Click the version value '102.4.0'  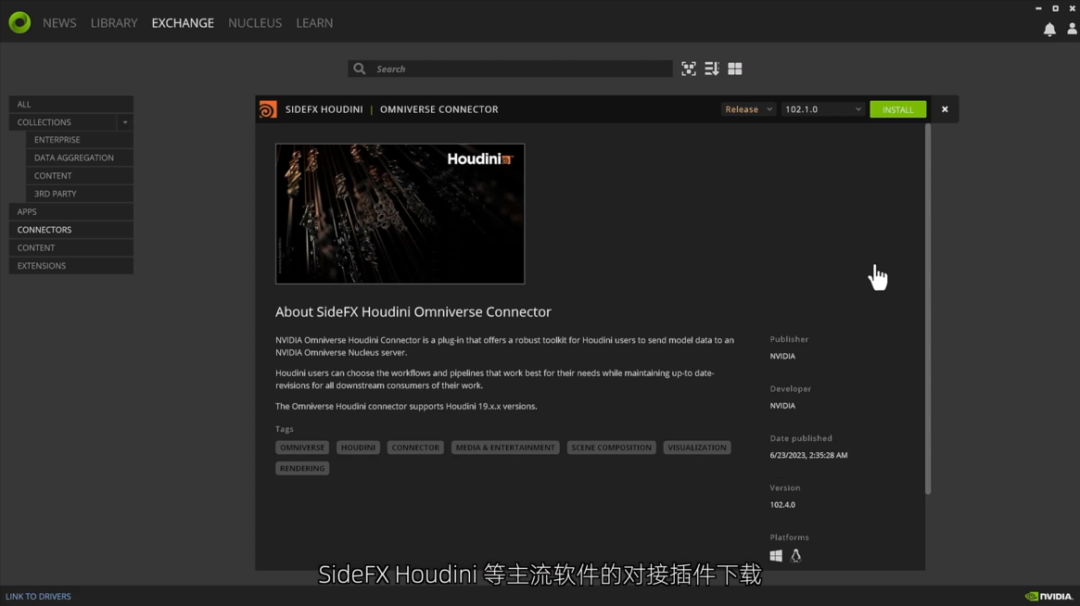[x=782, y=505]
